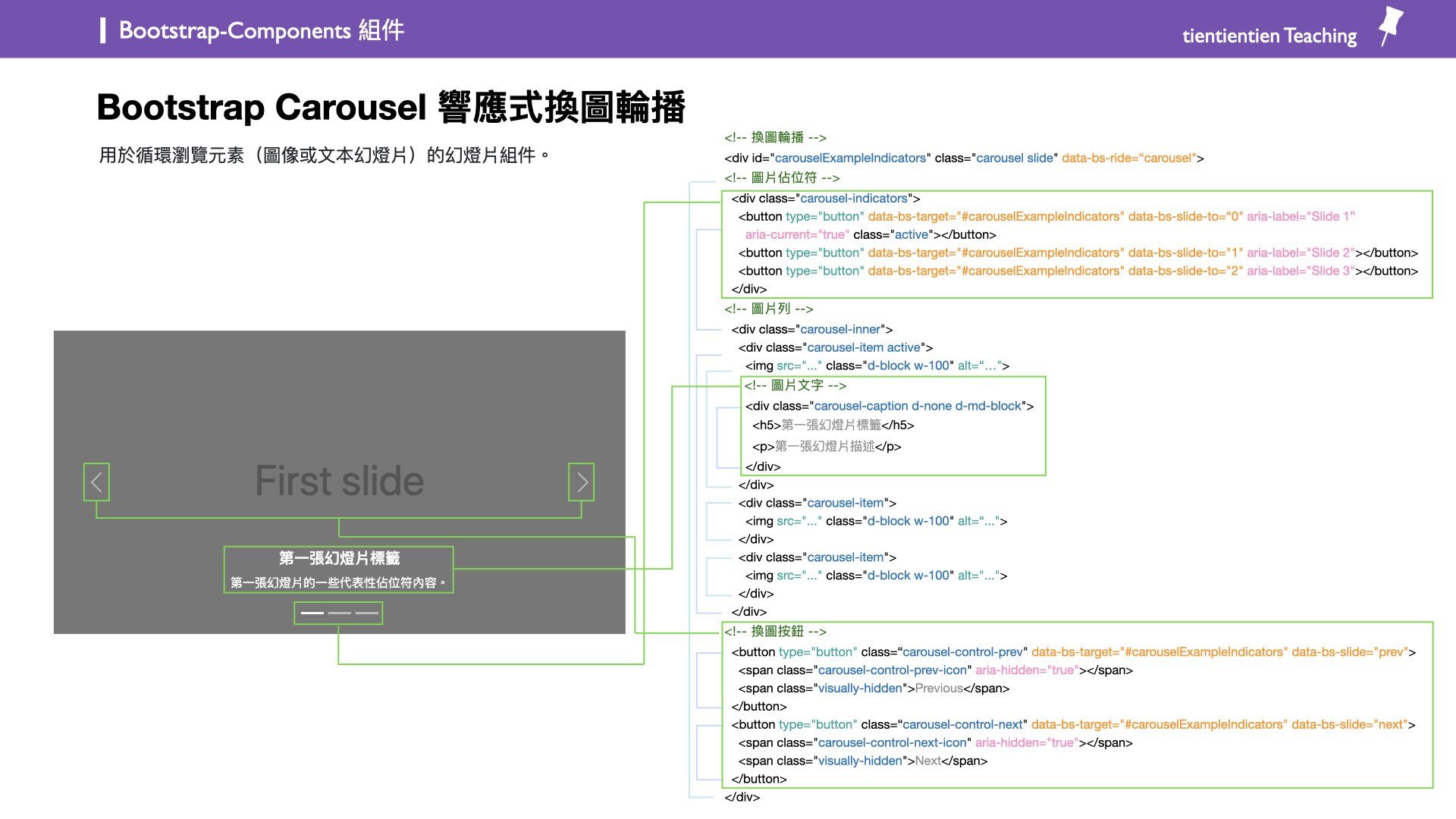
Task: Select the second carousel indicator dash
Action: point(338,613)
